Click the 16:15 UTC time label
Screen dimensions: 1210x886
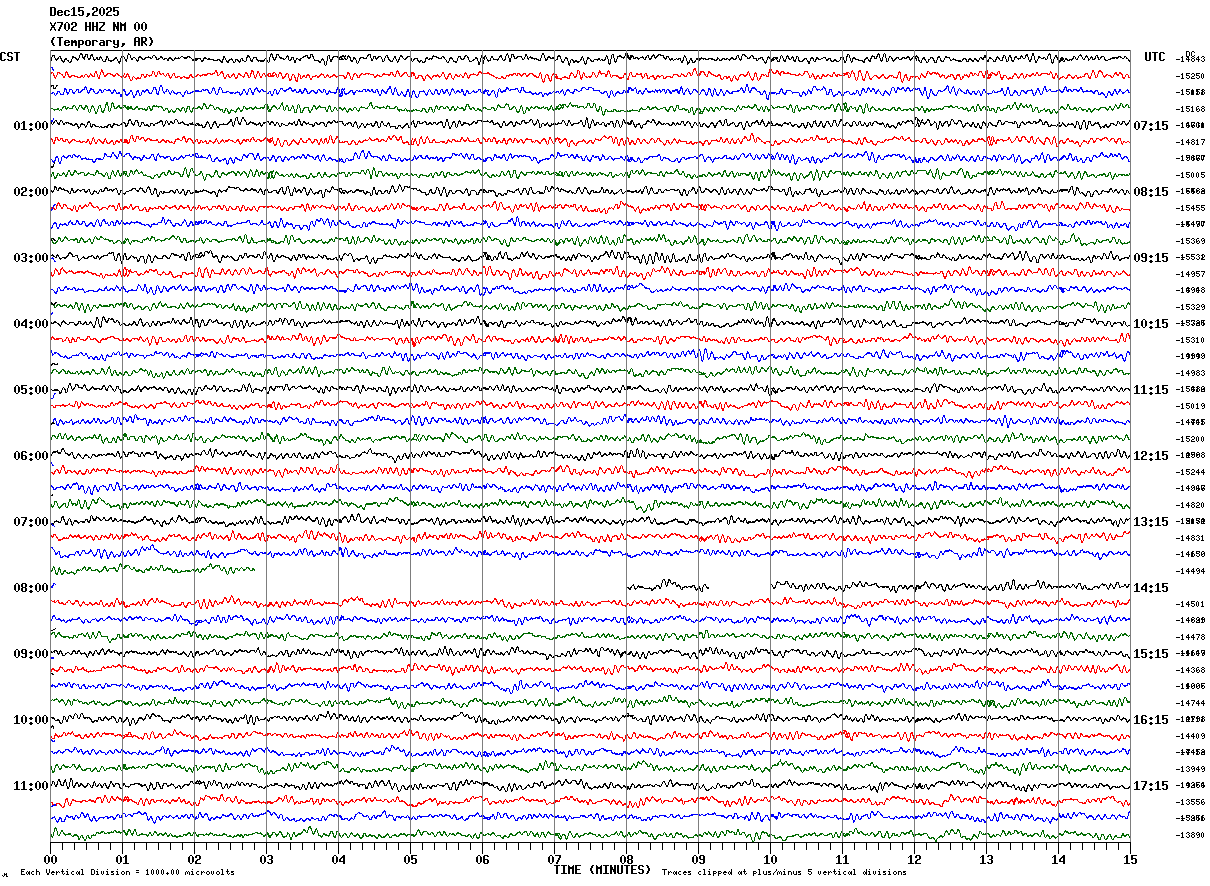(1151, 720)
